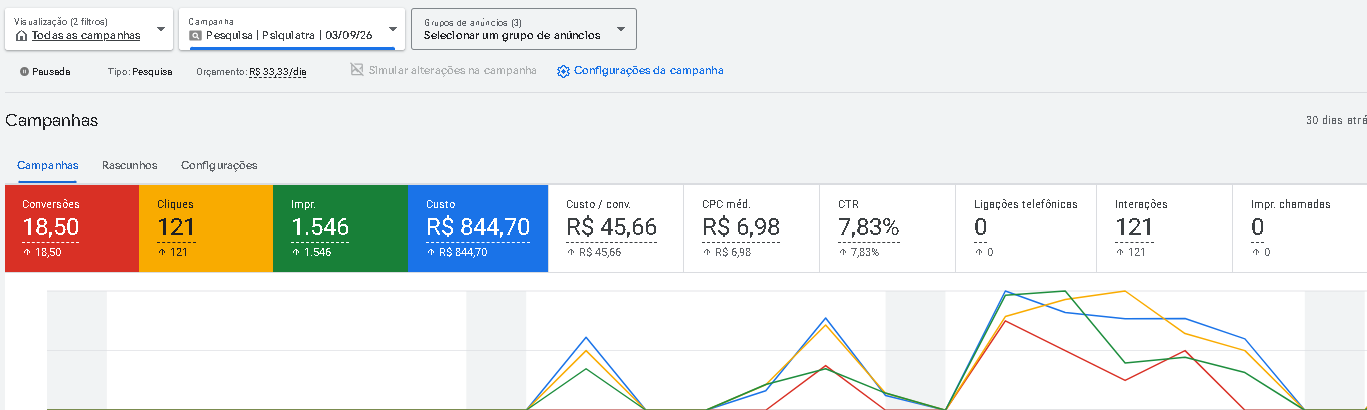Click the search campaign icon beside Pesquisa
The image size is (1367, 410).
pyautogui.click(x=196, y=35)
